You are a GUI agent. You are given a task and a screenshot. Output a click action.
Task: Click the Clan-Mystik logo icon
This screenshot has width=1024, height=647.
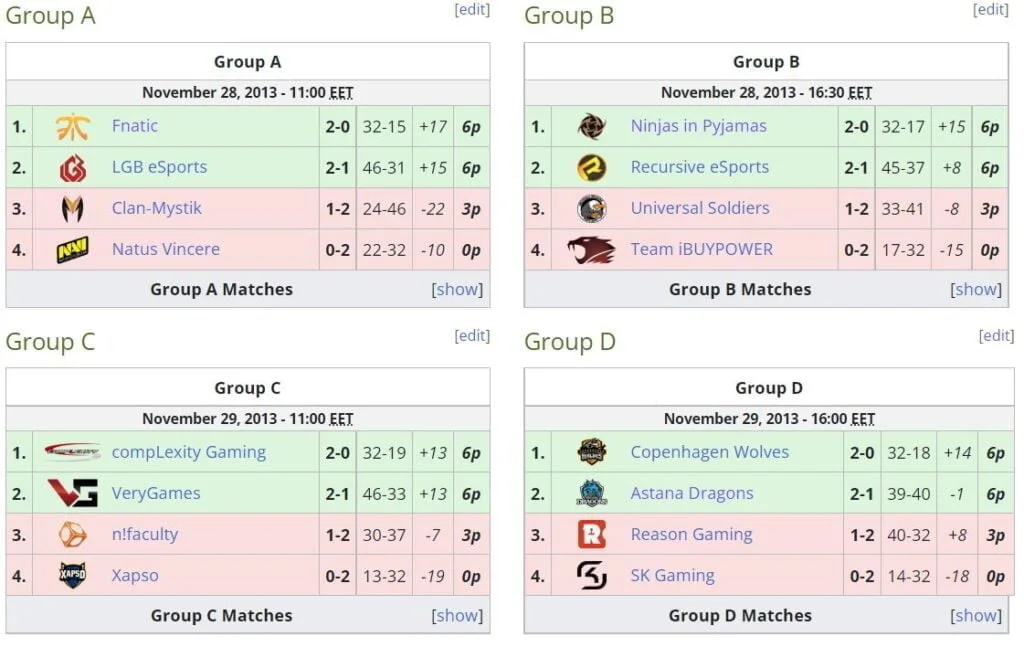(72, 209)
